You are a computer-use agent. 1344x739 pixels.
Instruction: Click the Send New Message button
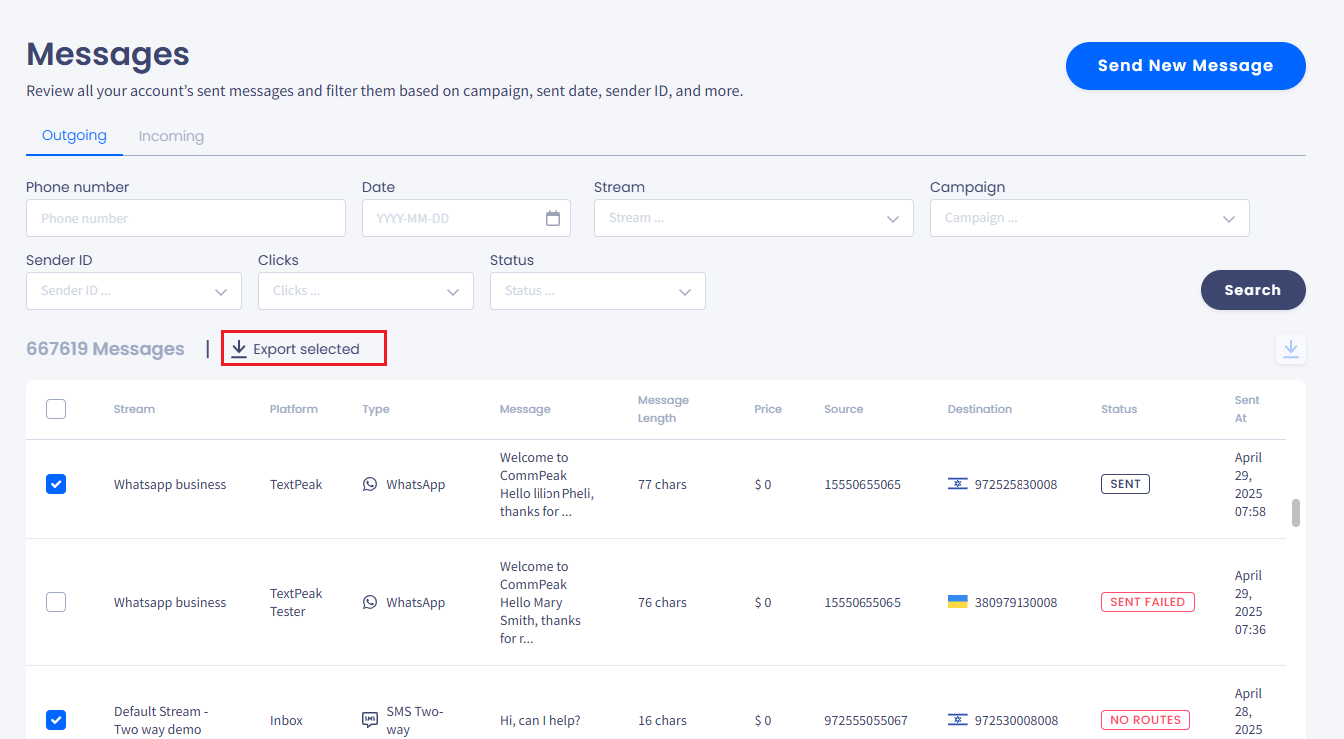point(1186,66)
